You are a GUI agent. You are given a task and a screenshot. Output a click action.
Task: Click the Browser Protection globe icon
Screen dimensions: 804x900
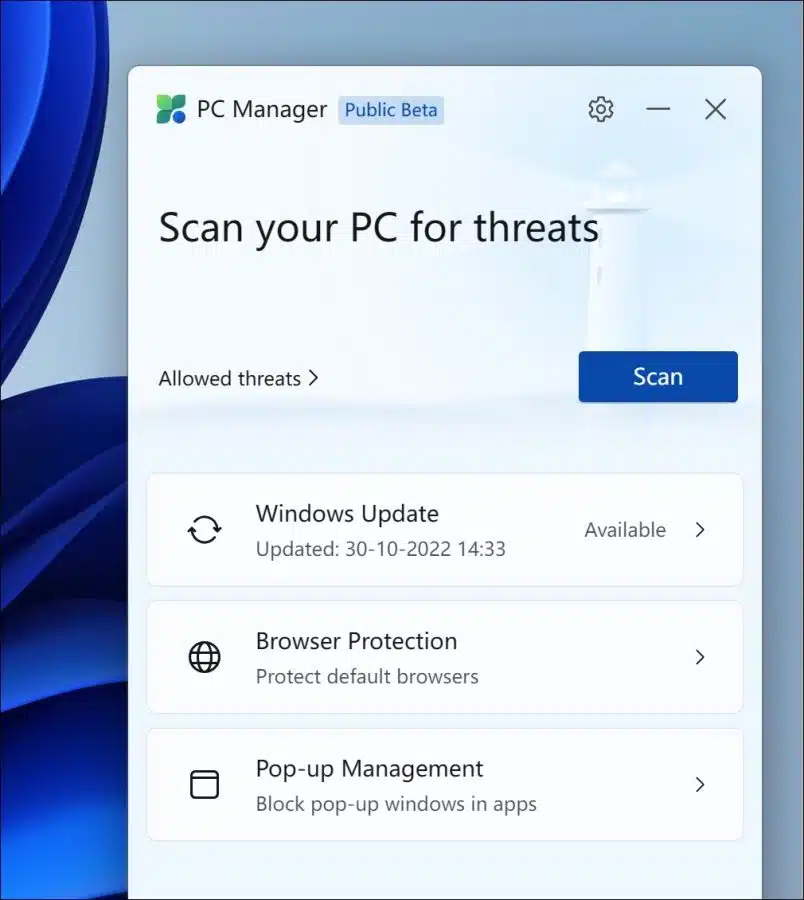[x=204, y=657]
